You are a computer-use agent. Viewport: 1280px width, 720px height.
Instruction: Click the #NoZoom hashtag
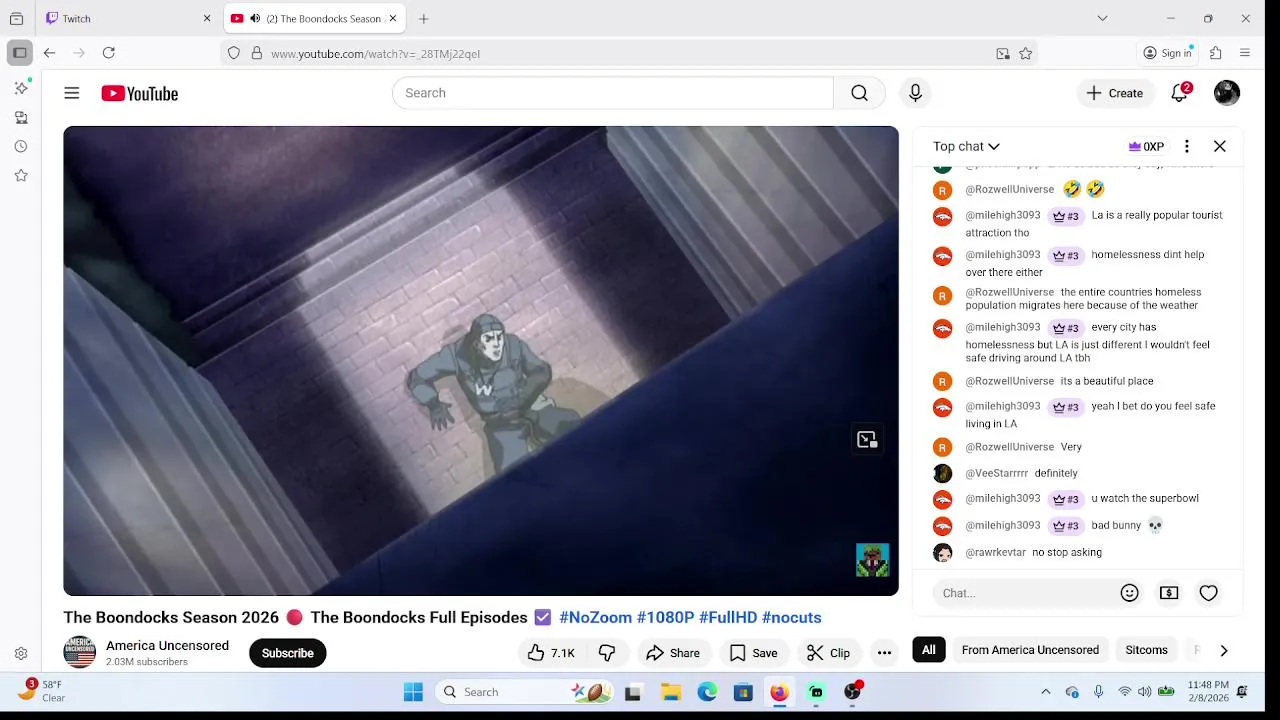(595, 617)
